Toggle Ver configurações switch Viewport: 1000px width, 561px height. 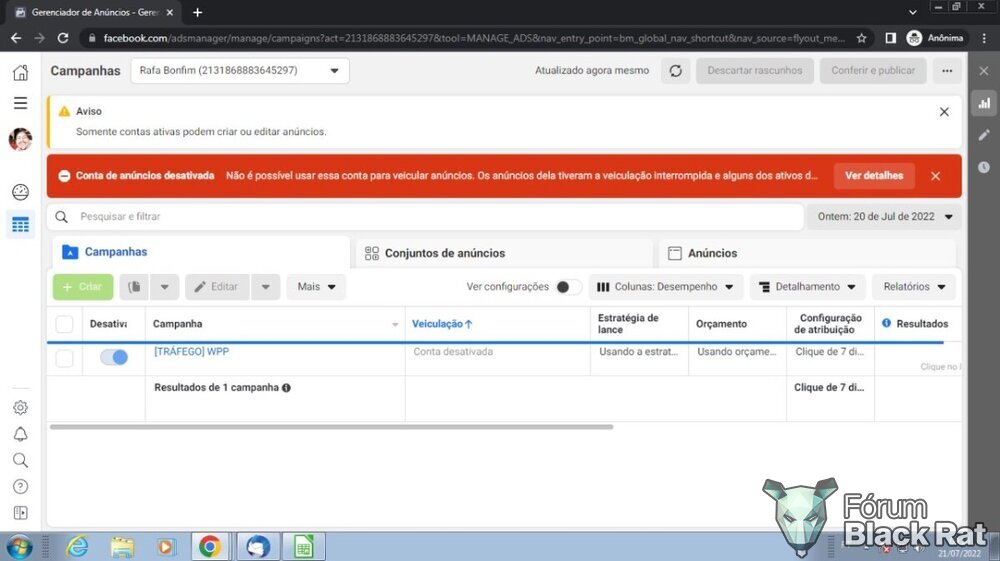(568, 287)
